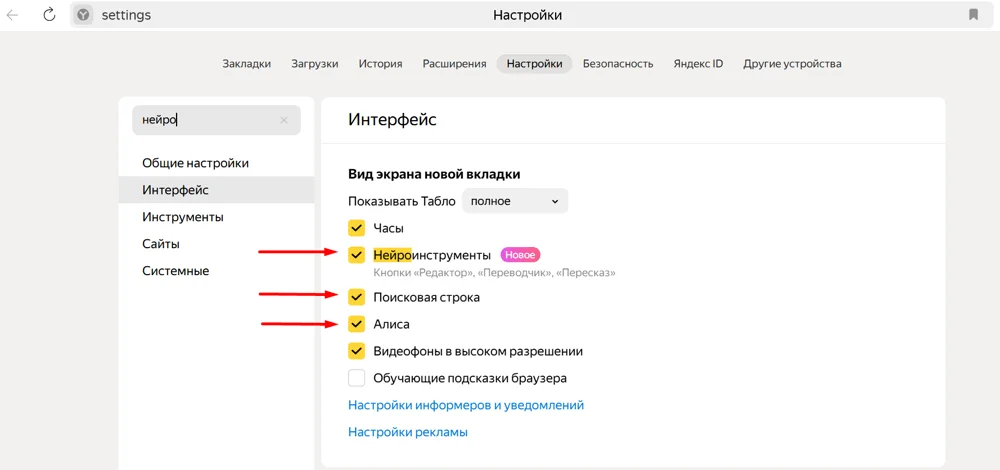
Task: Open the Настройки информеров и уведомлений link
Action: [x=466, y=405]
